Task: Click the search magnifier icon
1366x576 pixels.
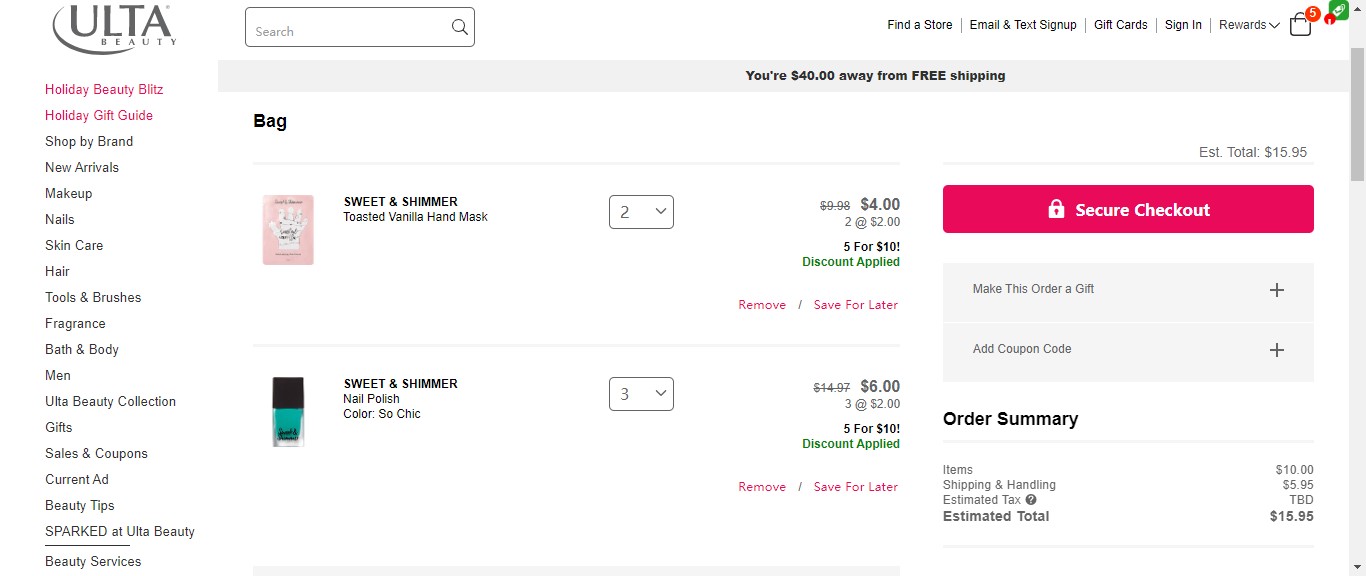Action: tap(459, 27)
